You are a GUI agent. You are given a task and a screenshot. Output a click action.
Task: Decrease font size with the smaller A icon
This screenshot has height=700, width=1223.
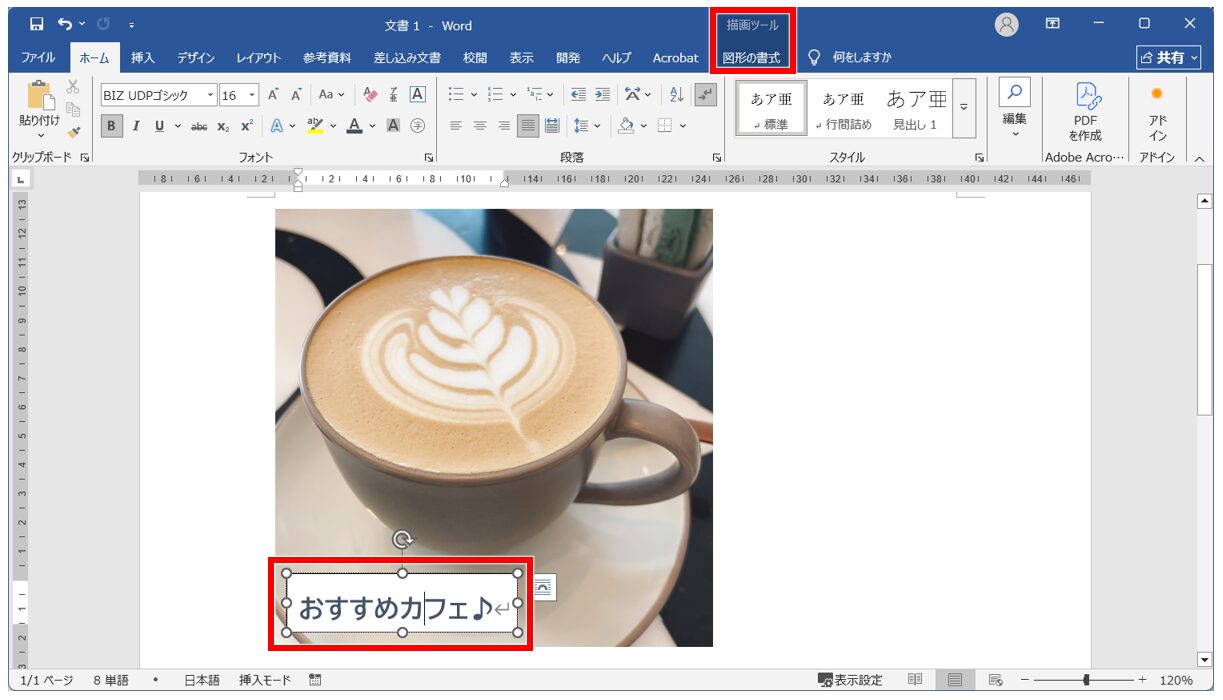point(296,95)
